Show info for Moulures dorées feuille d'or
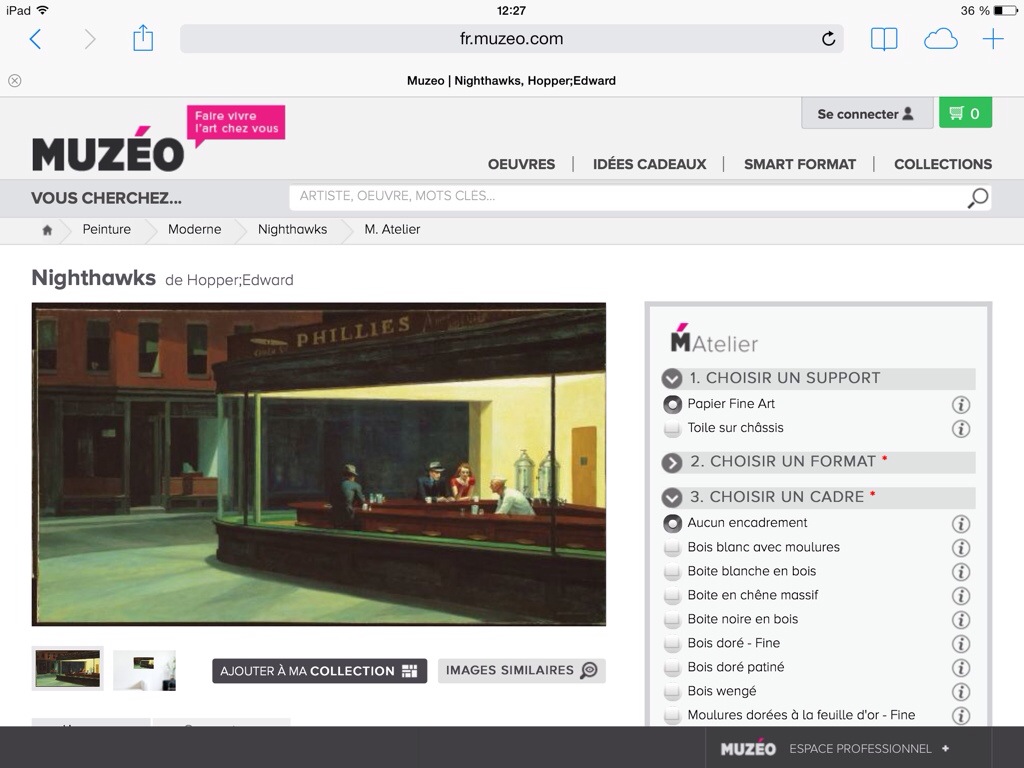 click(x=961, y=716)
